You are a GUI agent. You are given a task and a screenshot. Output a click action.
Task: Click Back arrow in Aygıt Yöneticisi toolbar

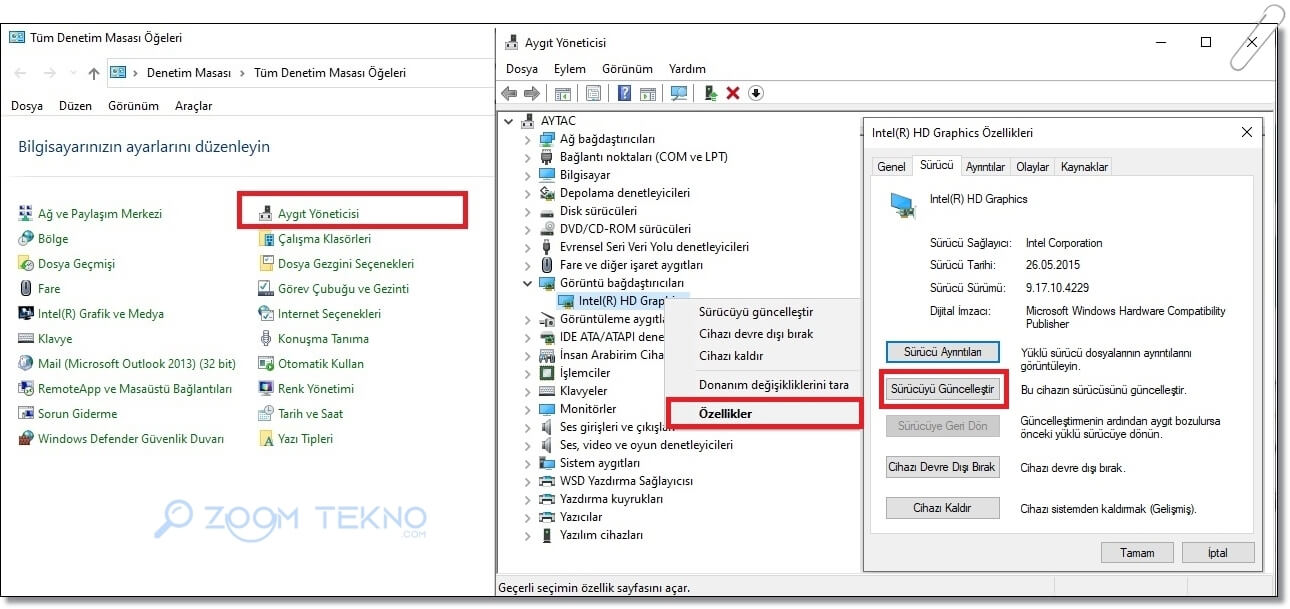pos(509,93)
